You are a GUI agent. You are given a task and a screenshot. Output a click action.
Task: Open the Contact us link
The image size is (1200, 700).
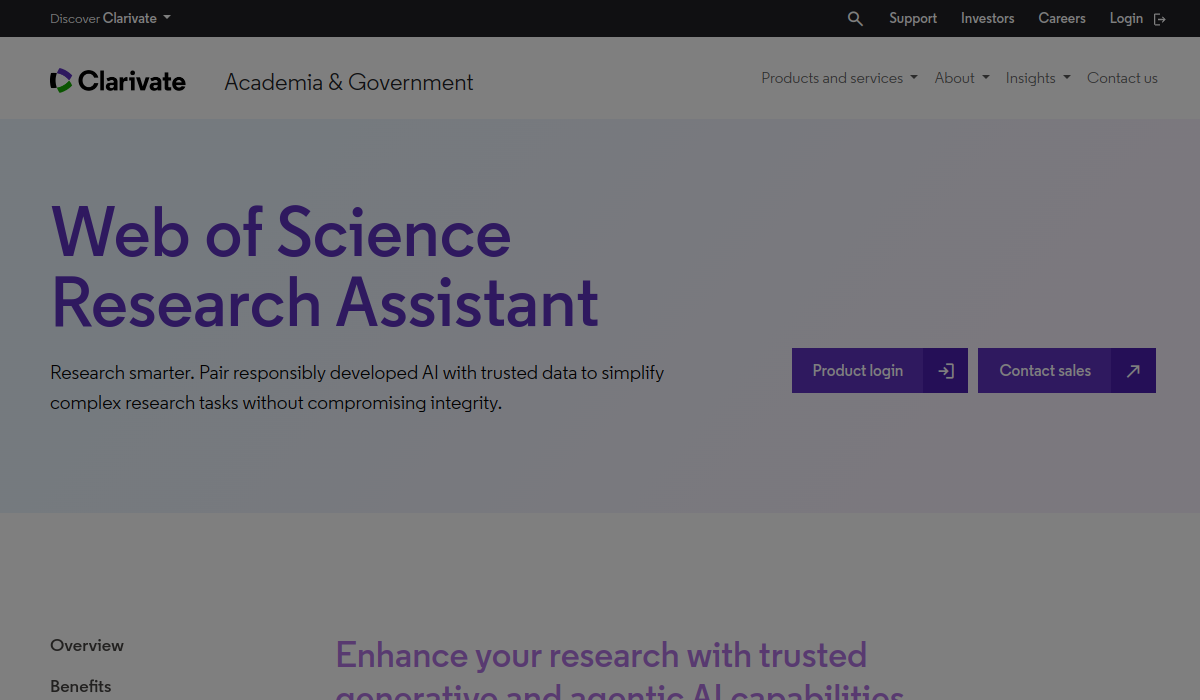click(x=1122, y=78)
